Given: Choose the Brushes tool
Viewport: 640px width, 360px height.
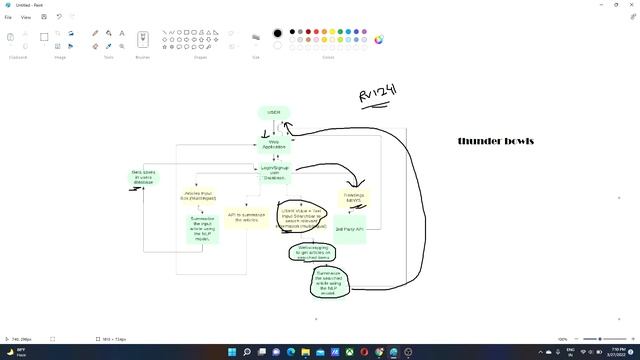Looking at the screenshot, I should click(x=143, y=39).
